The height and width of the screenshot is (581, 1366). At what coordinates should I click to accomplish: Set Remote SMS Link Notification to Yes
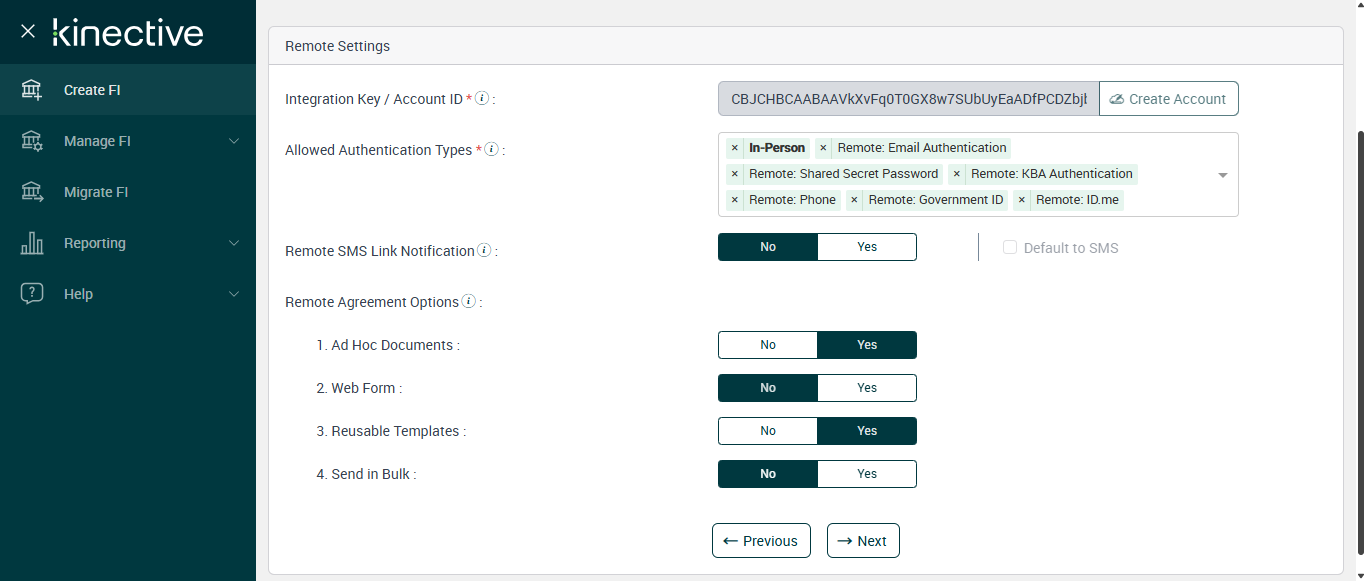(866, 247)
